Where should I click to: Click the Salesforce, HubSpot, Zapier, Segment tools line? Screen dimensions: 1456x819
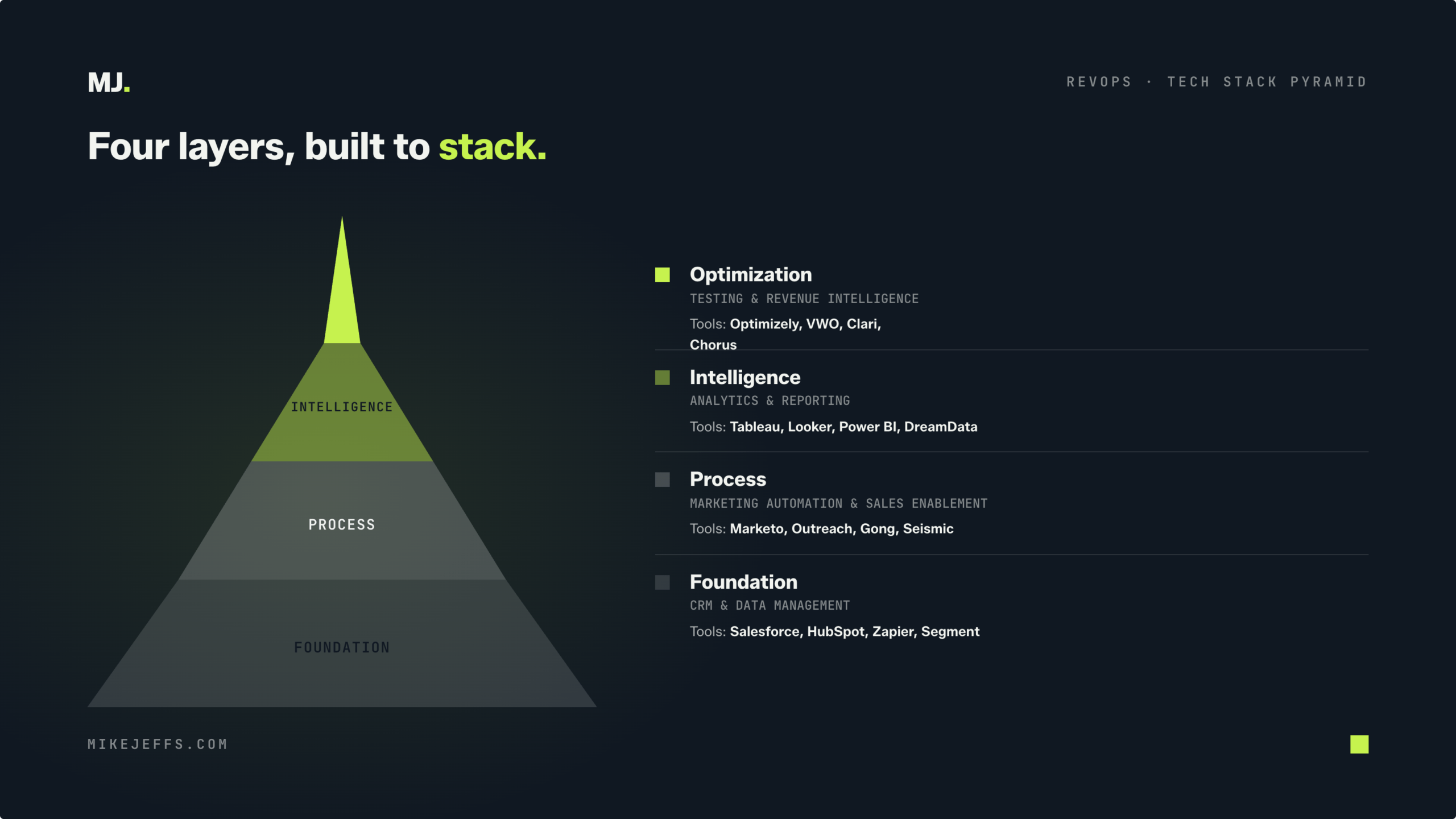click(x=834, y=631)
